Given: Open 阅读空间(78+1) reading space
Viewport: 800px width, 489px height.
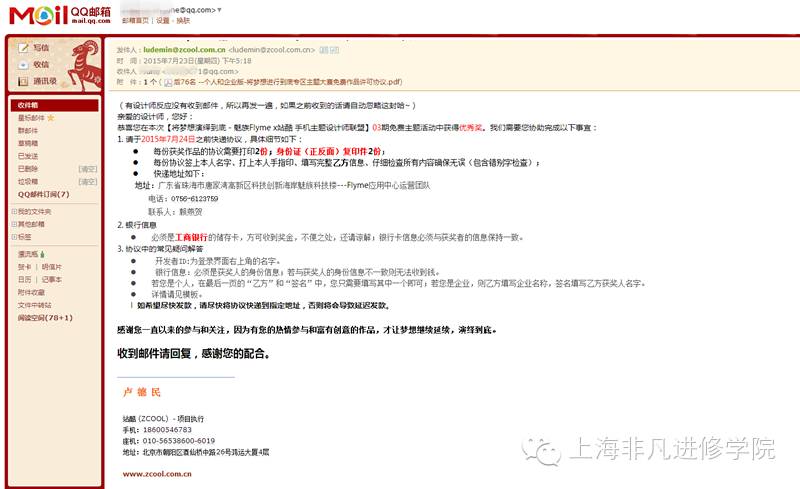Looking at the screenshot, I should 45,318.
